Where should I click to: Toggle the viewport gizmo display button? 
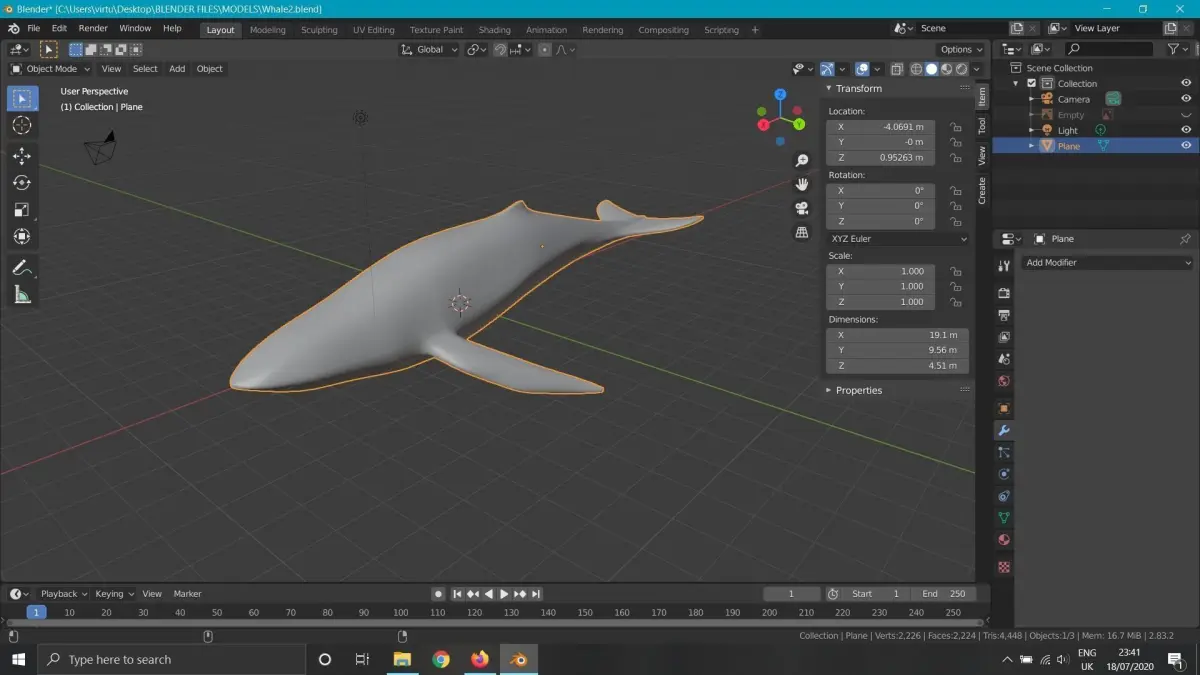point(827,69)
